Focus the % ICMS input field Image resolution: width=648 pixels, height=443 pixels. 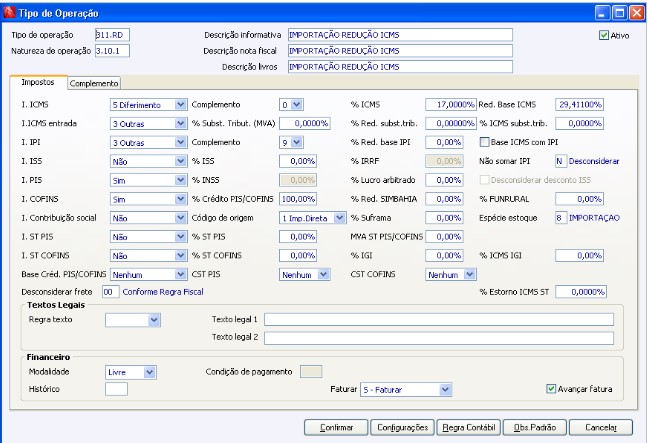(x=449, y=104)
